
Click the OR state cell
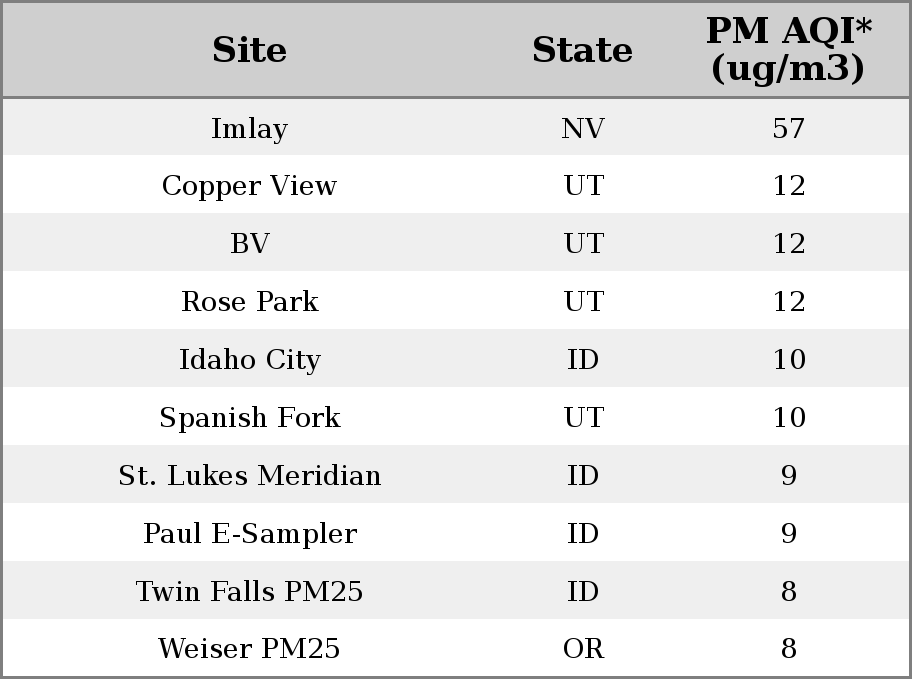pyautogui.click(x=583, y=649)
